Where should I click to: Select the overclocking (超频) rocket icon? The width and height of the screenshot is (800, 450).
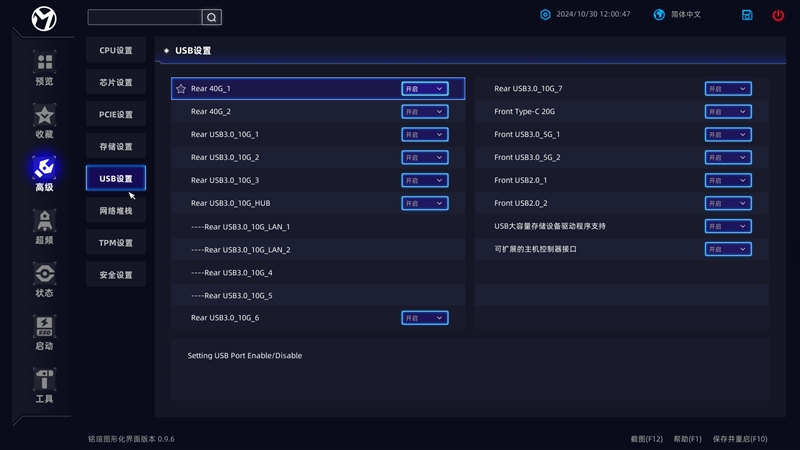point(44,221)
